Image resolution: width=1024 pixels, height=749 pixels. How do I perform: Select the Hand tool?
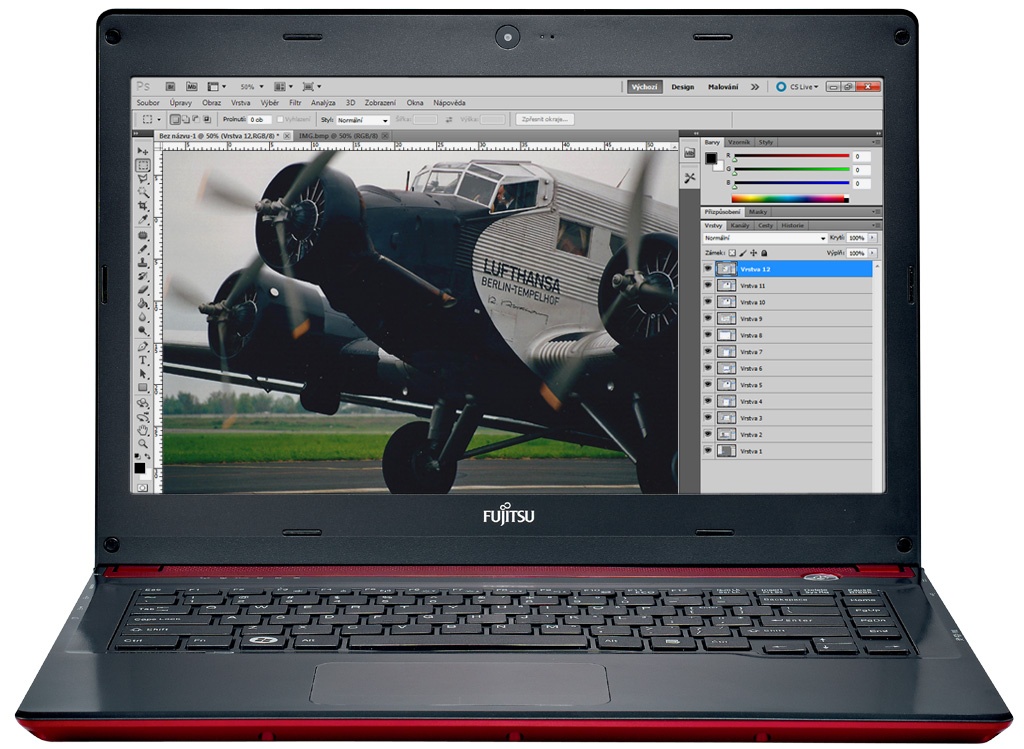click(142, 430)
